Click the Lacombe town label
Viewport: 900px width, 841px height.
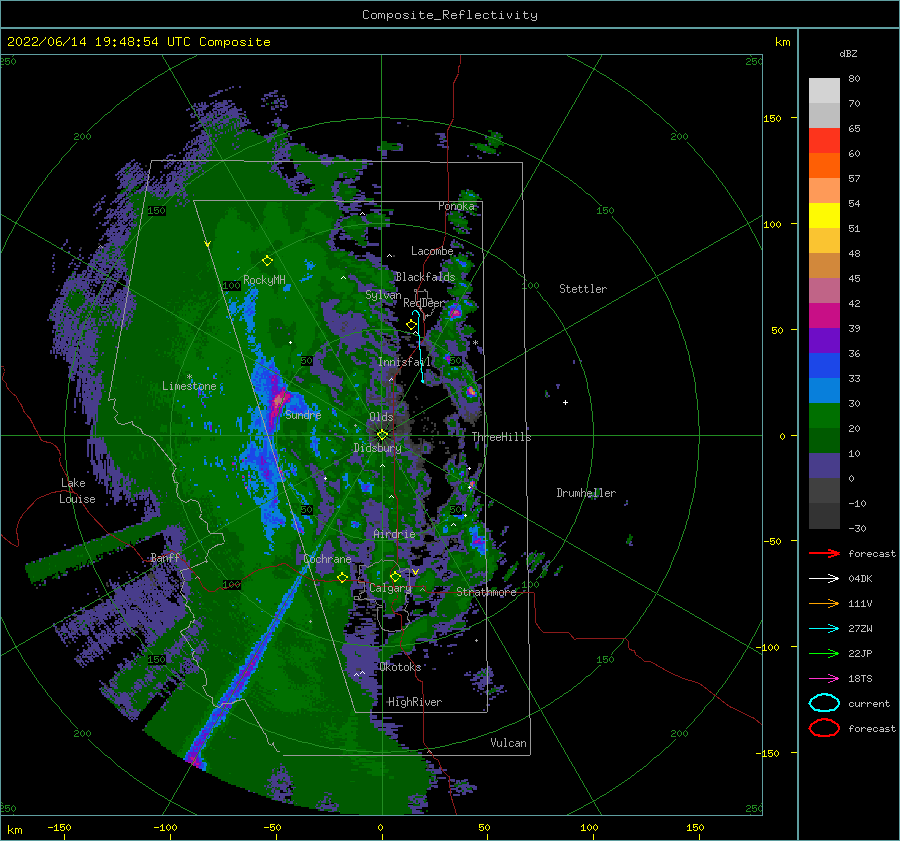pyautogui.click(x=432, y=251)
